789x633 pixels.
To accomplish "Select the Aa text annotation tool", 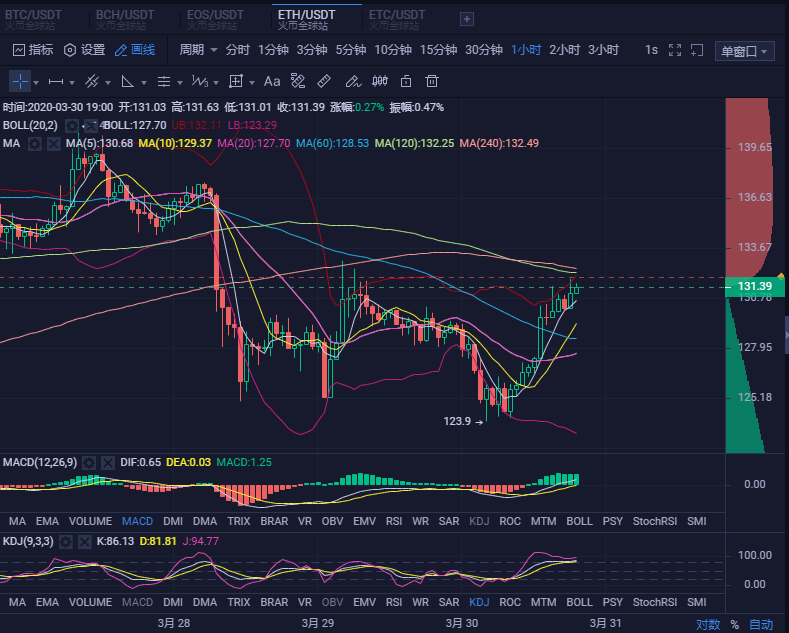I will [x=272, y=82].
